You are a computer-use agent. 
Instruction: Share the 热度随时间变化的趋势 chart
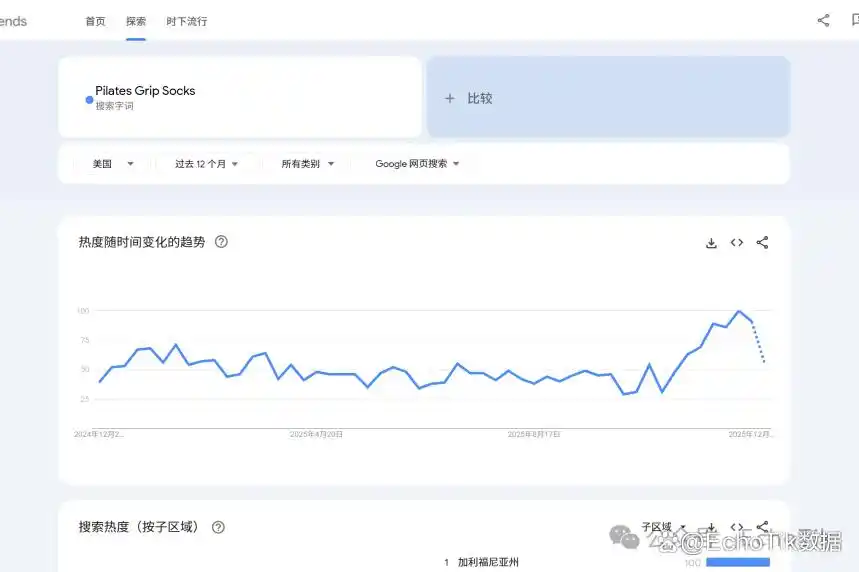(762, 243)
